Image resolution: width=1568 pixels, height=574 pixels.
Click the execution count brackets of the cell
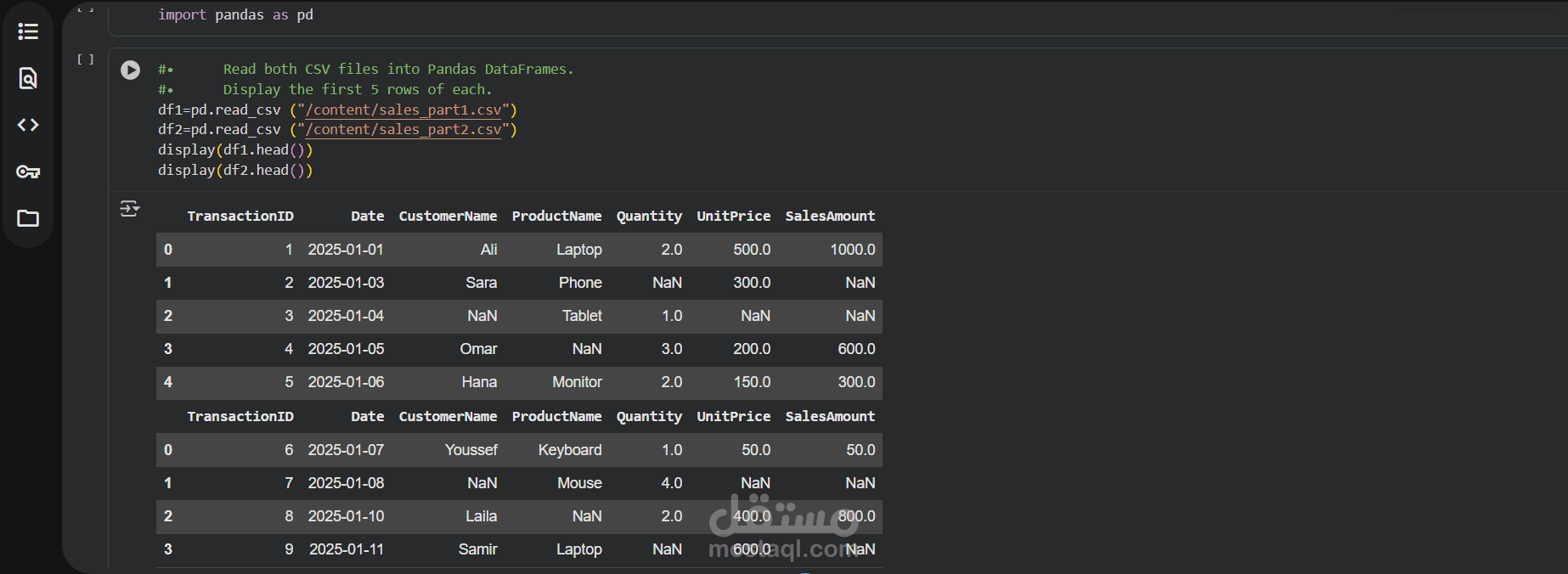(86, 59)
